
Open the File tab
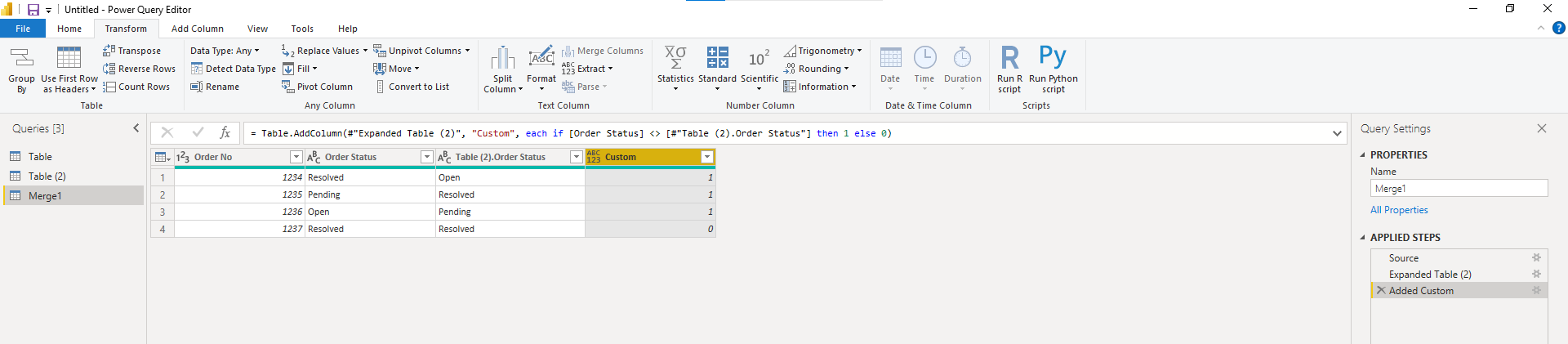tap(23, 29)
